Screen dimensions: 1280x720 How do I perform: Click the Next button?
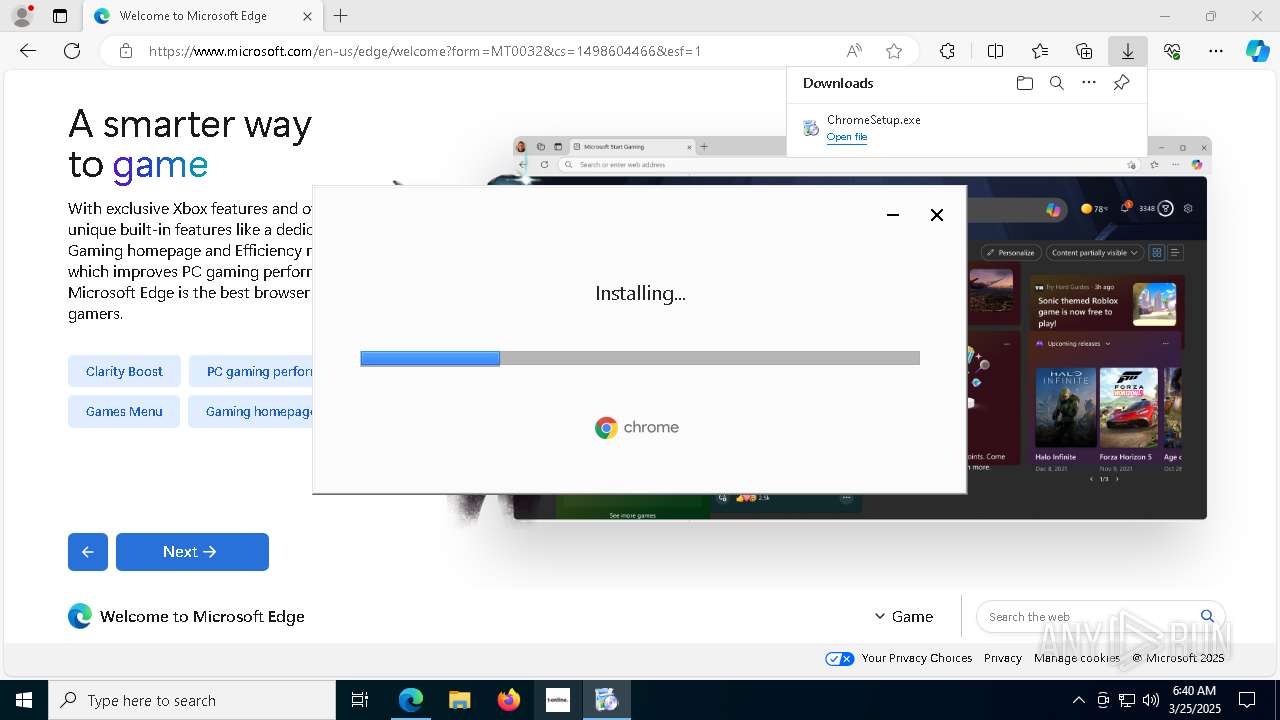coord(192,552)
